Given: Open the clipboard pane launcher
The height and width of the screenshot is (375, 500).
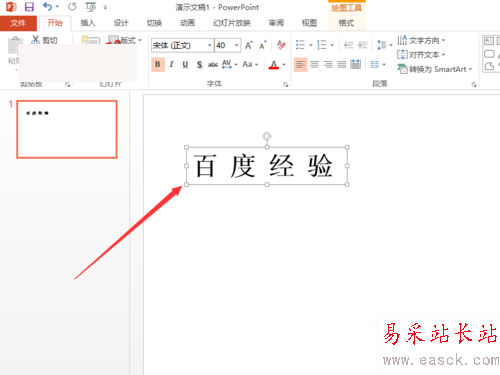Looking at the screenshot, I should 68,85.
